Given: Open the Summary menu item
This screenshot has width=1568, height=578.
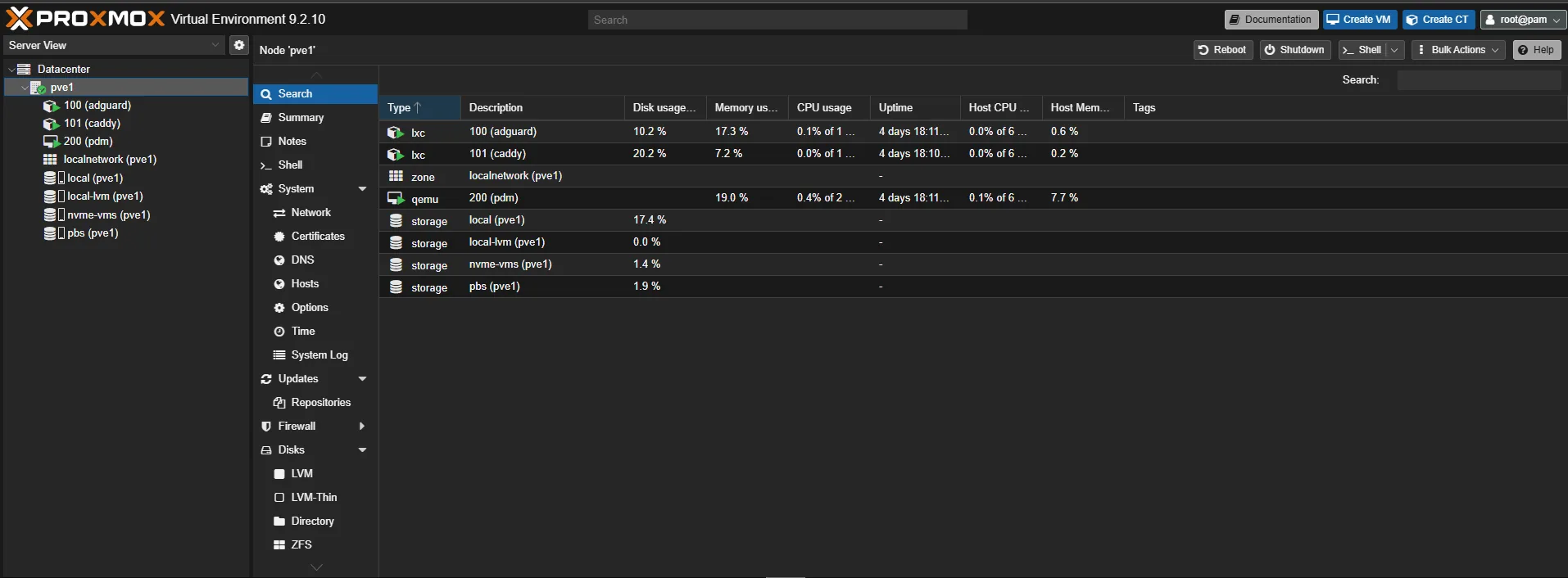Looking at the screenshot, I should click(315, 118).
